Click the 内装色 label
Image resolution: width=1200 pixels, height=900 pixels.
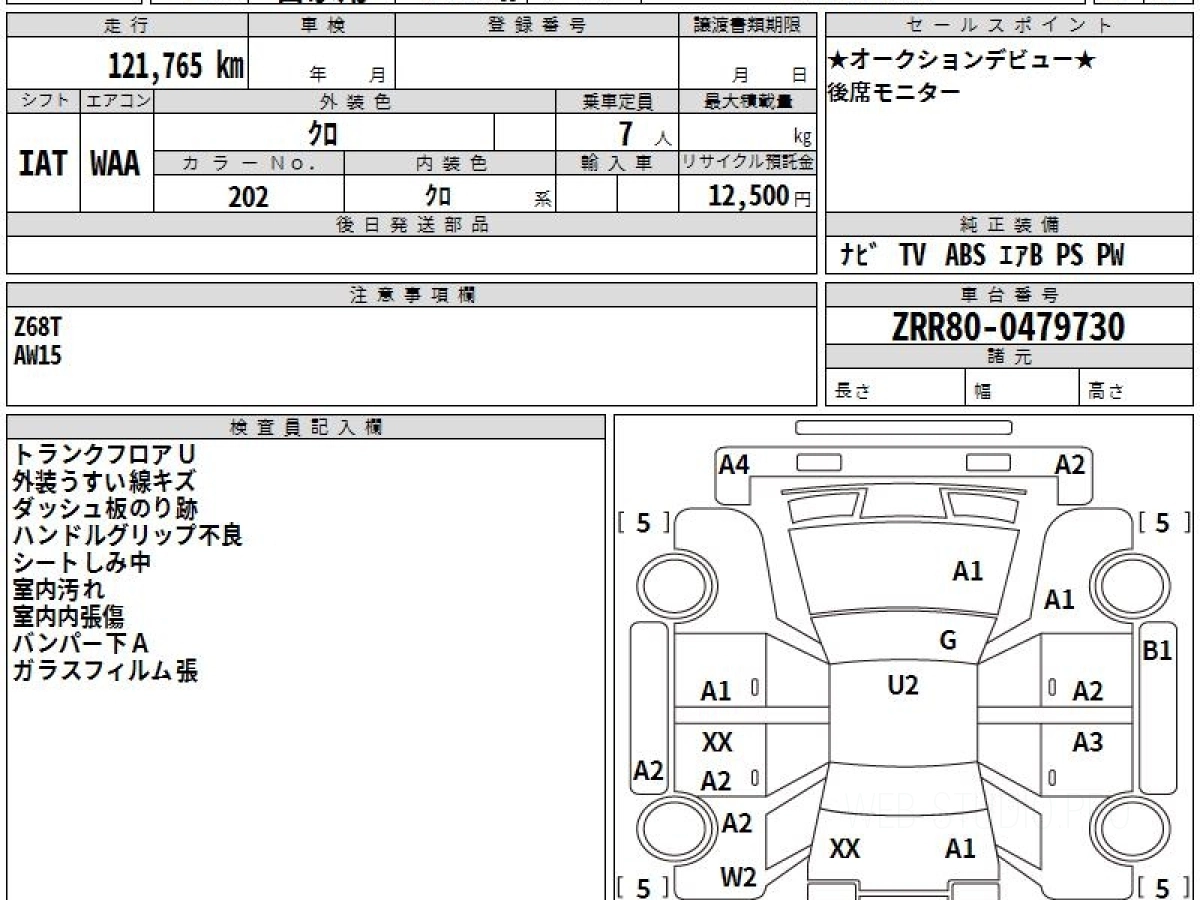[x=450, y=163]
